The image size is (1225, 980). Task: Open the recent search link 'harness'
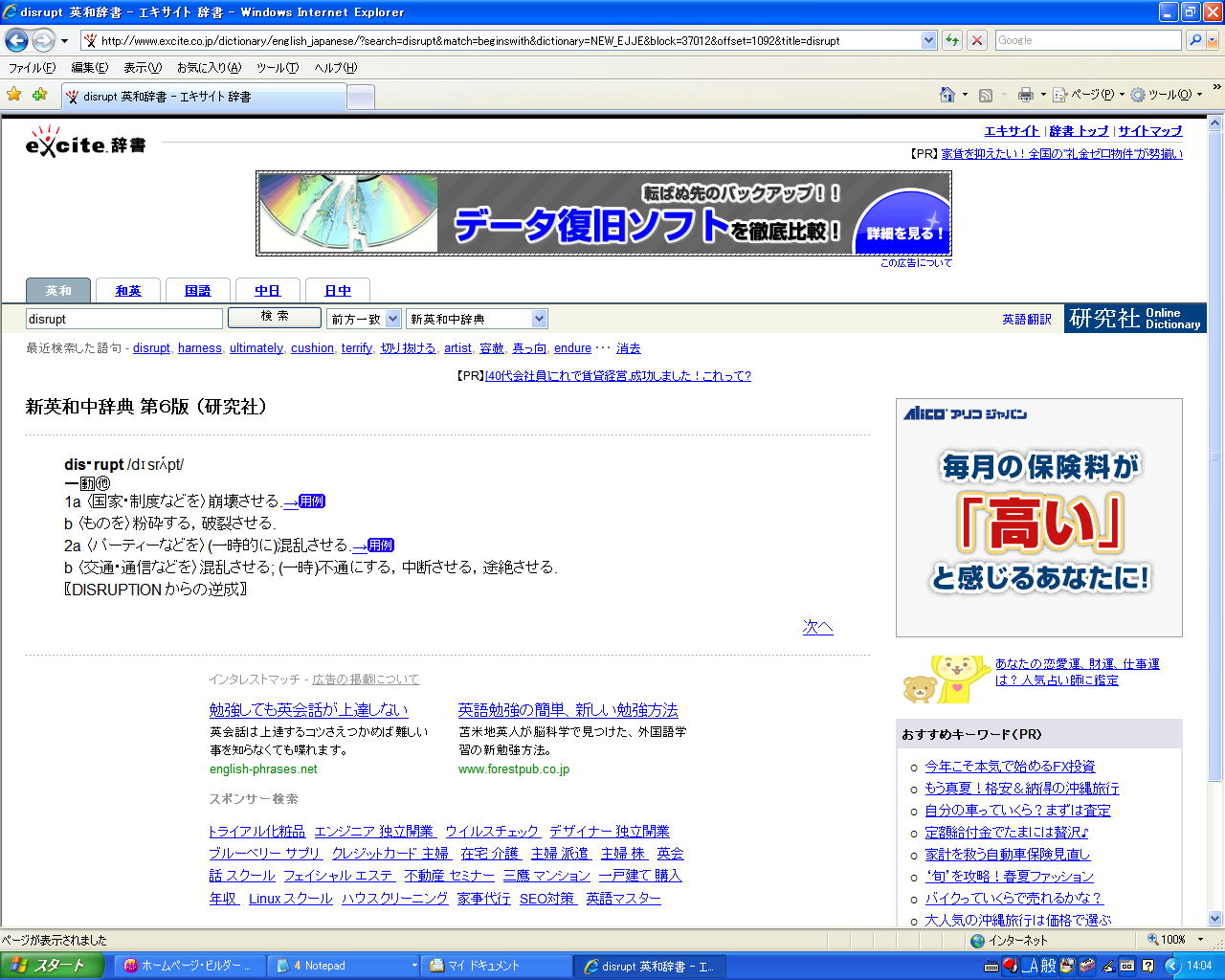(199, 348)
